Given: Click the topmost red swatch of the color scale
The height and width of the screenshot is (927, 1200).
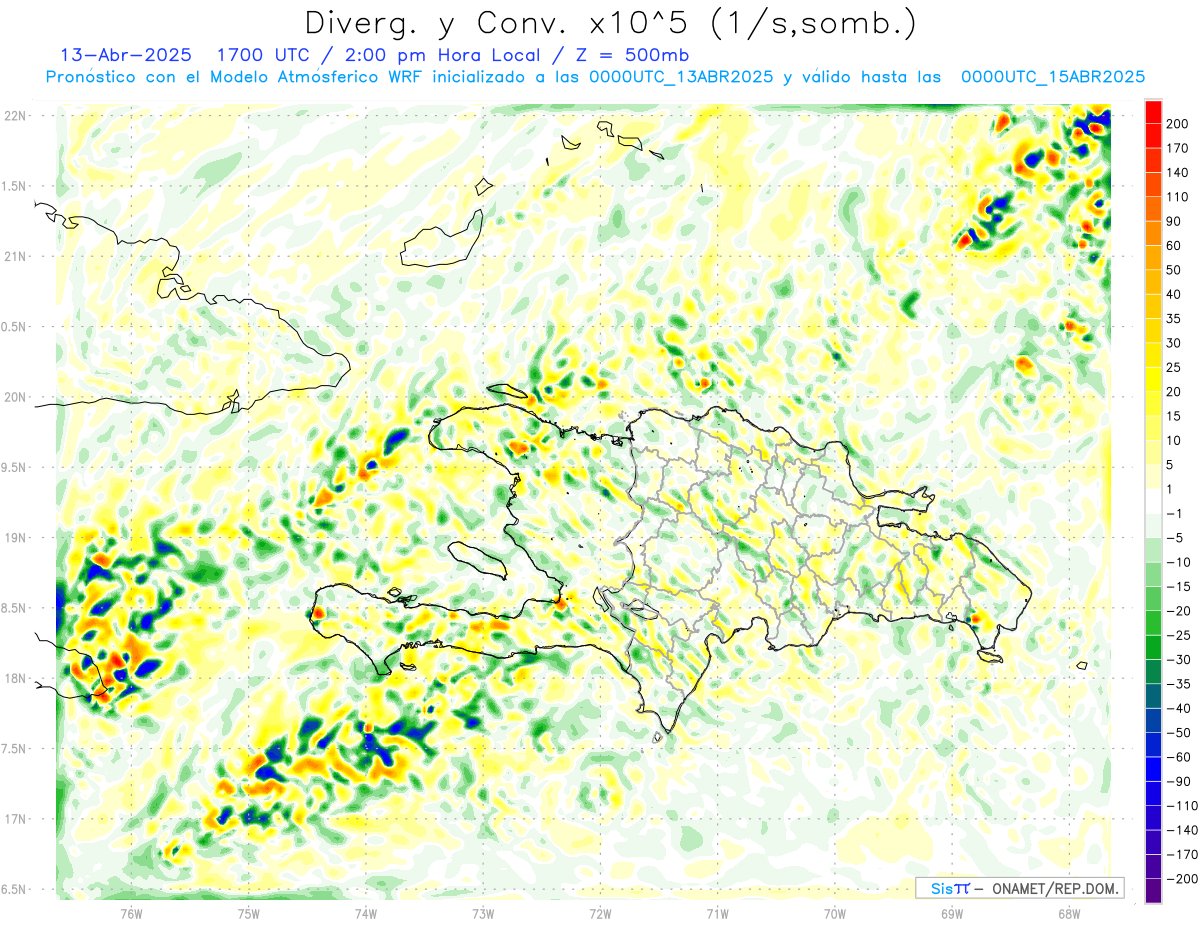Looking at the screenshot, I should click(1153, 111).
